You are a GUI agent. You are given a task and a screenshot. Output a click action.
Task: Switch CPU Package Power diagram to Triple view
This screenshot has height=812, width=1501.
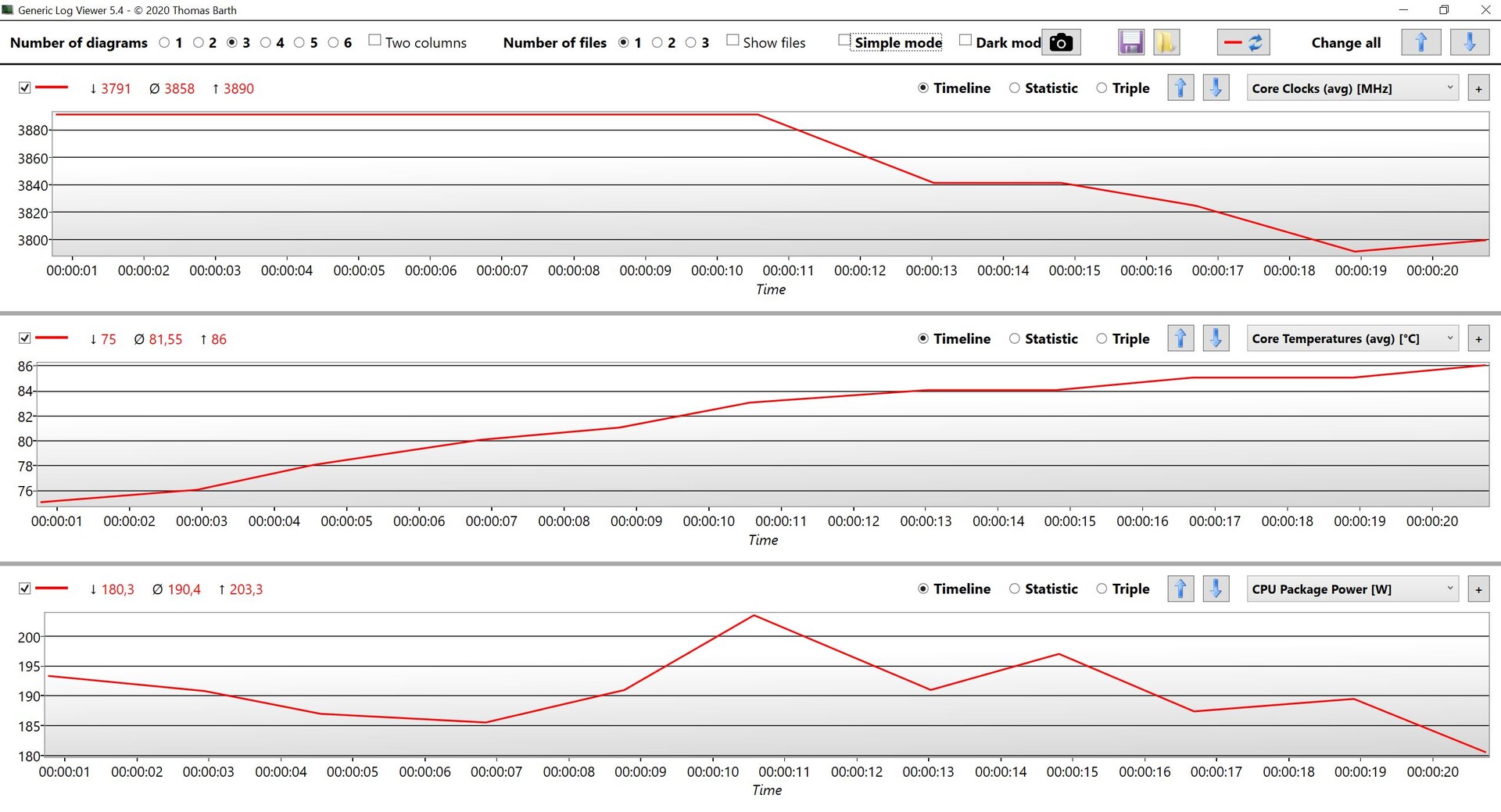coord(1102,588)
